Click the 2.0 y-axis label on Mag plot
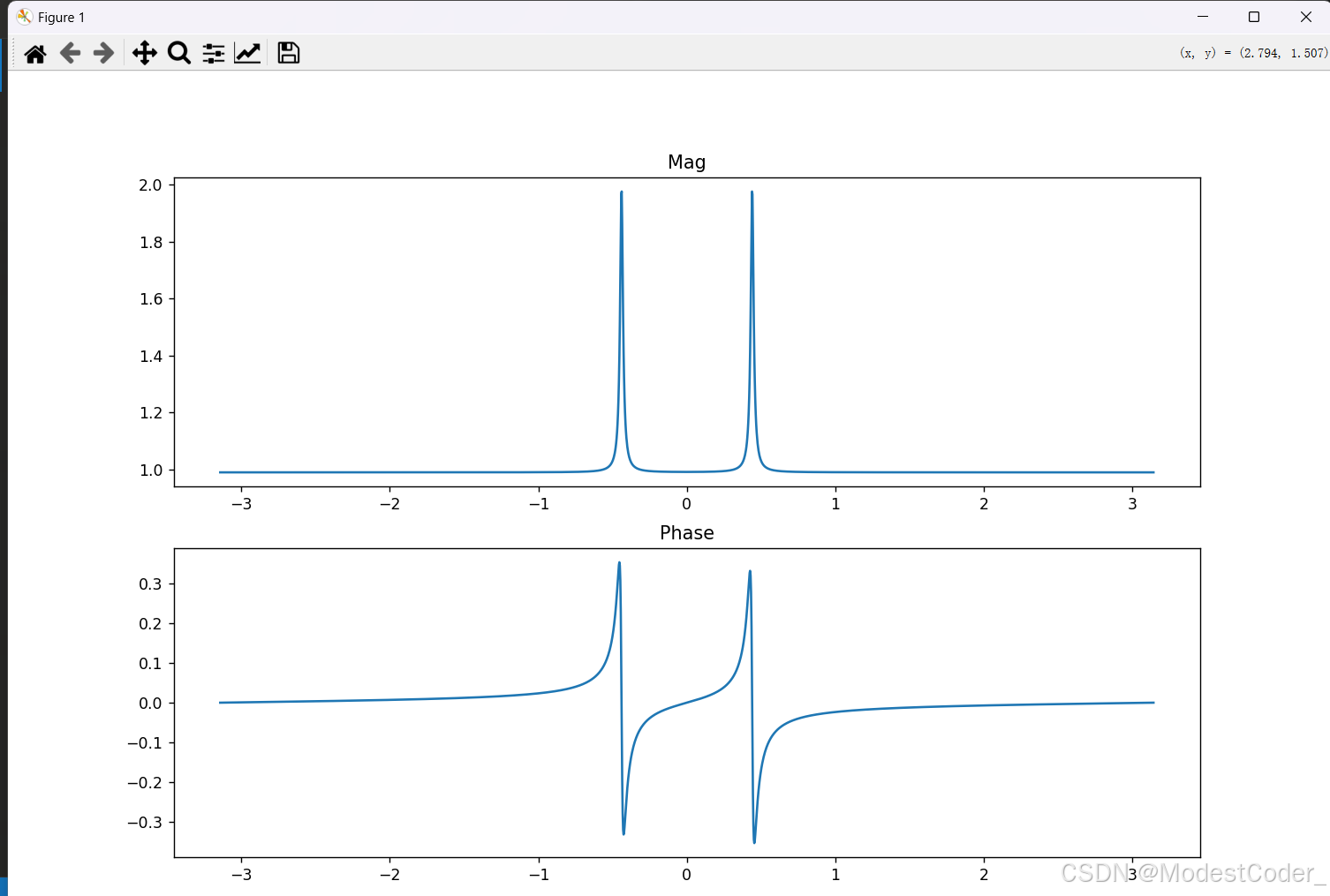This screenshot has width=1330, height=896. pyautogui.click(x=151, y=184)
